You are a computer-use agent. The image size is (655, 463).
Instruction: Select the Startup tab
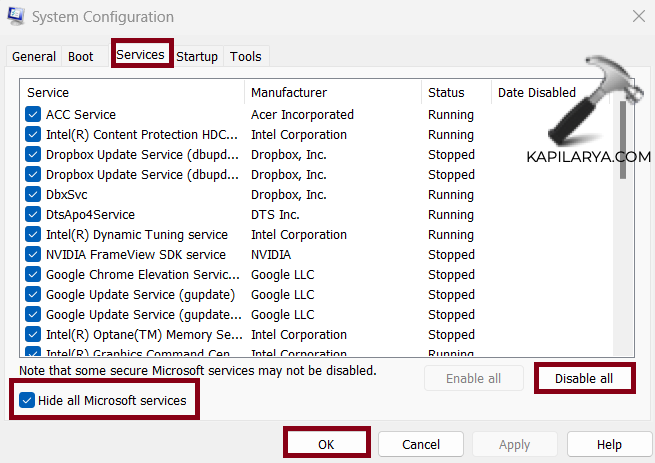pos(197,57)
